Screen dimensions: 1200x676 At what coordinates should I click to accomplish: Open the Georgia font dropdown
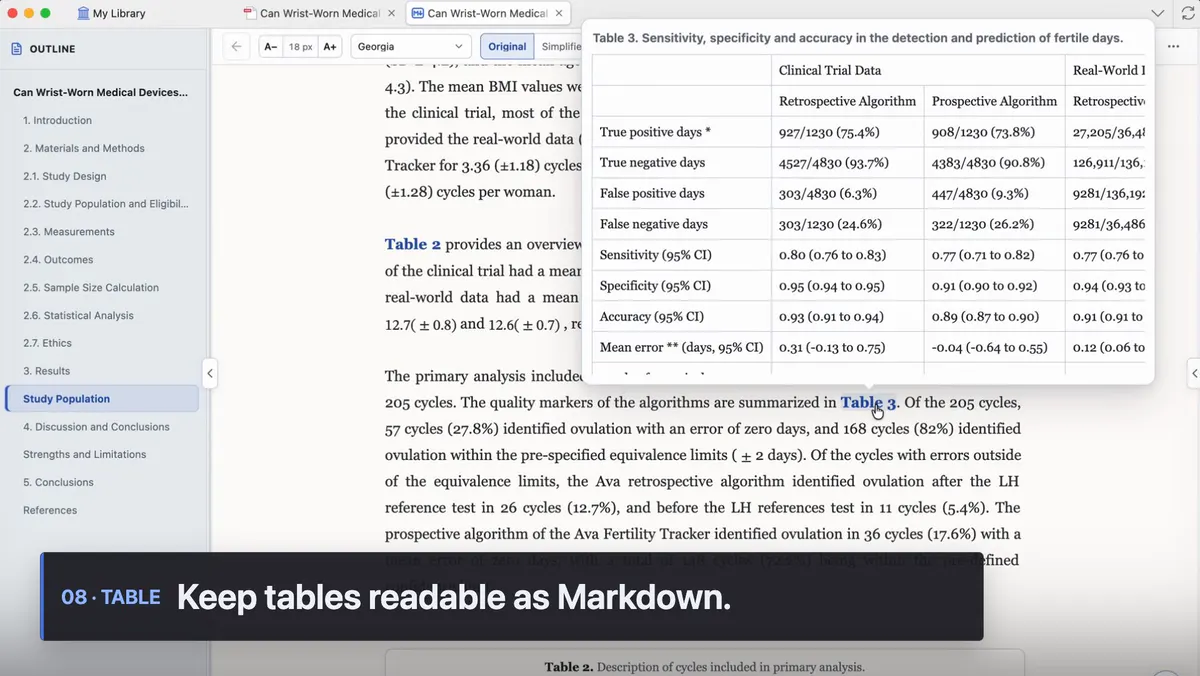[411, 46]
